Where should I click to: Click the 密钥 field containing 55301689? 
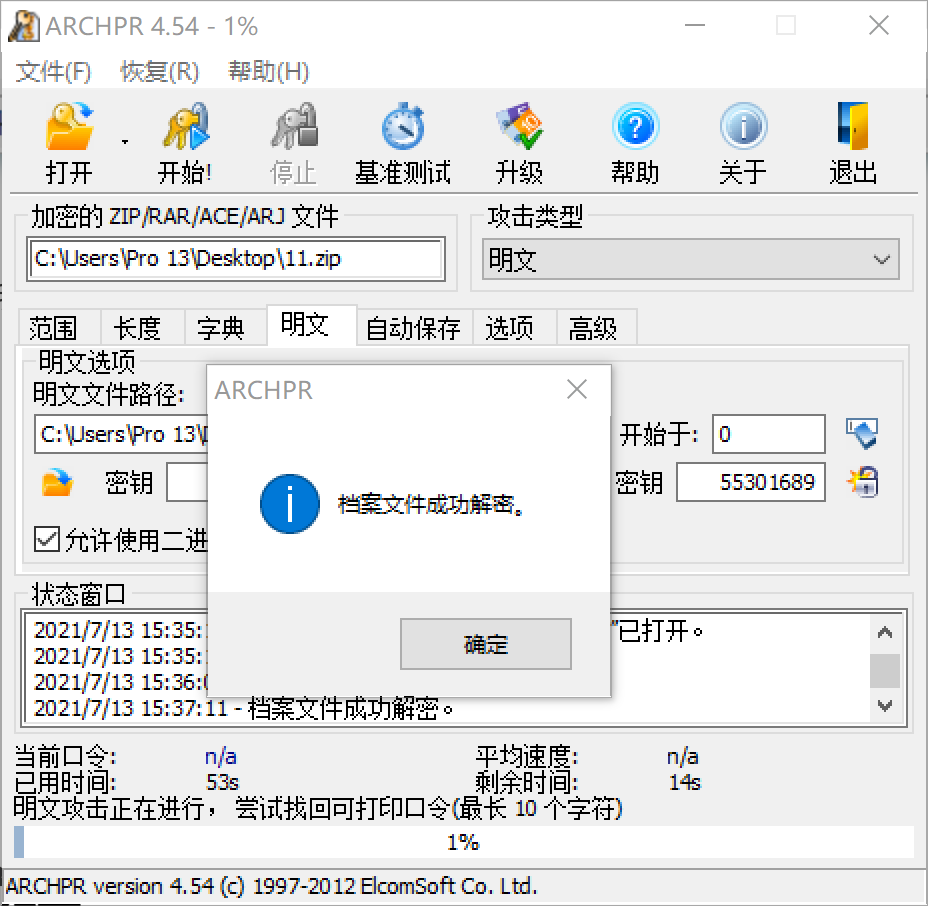click(x=750, y=482)
